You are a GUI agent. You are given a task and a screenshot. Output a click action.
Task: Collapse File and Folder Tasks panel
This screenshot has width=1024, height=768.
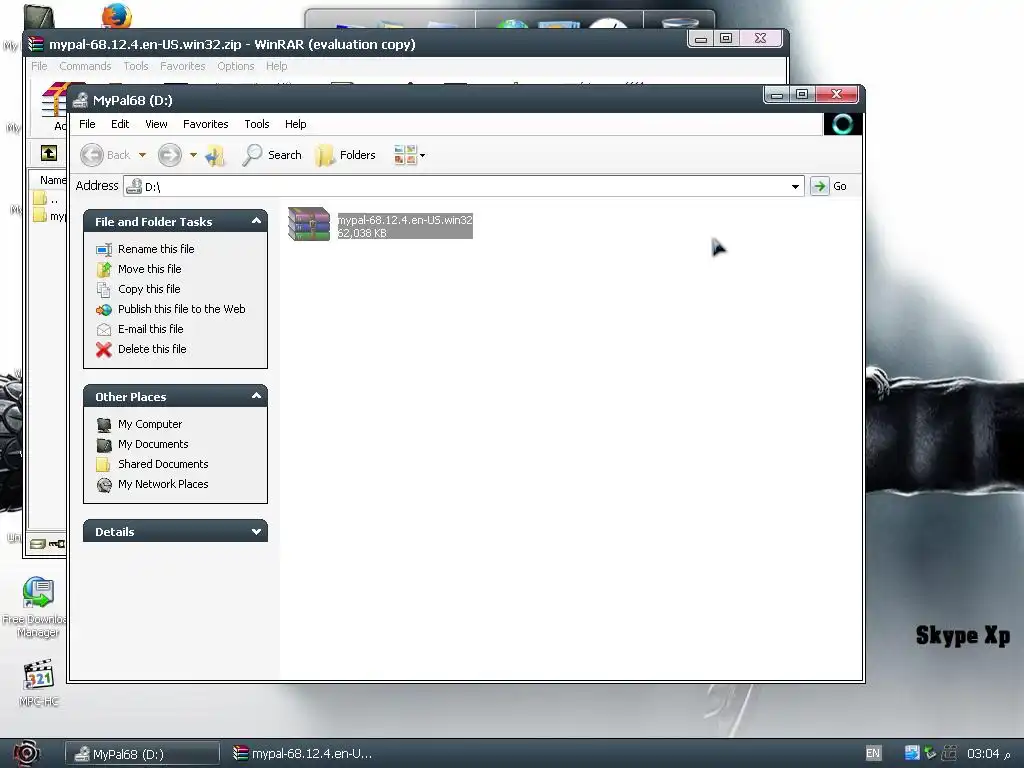(x=256, y=221)
